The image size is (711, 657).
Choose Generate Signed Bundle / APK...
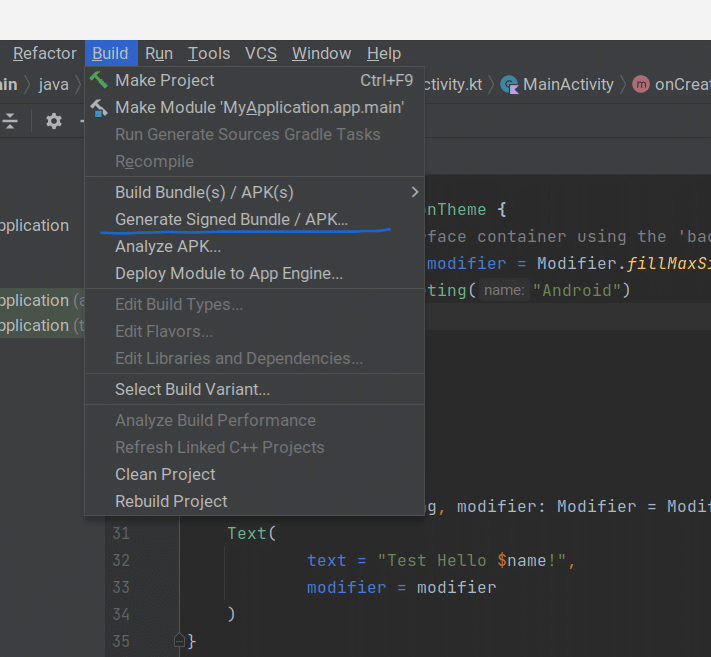tap(254, 219)
